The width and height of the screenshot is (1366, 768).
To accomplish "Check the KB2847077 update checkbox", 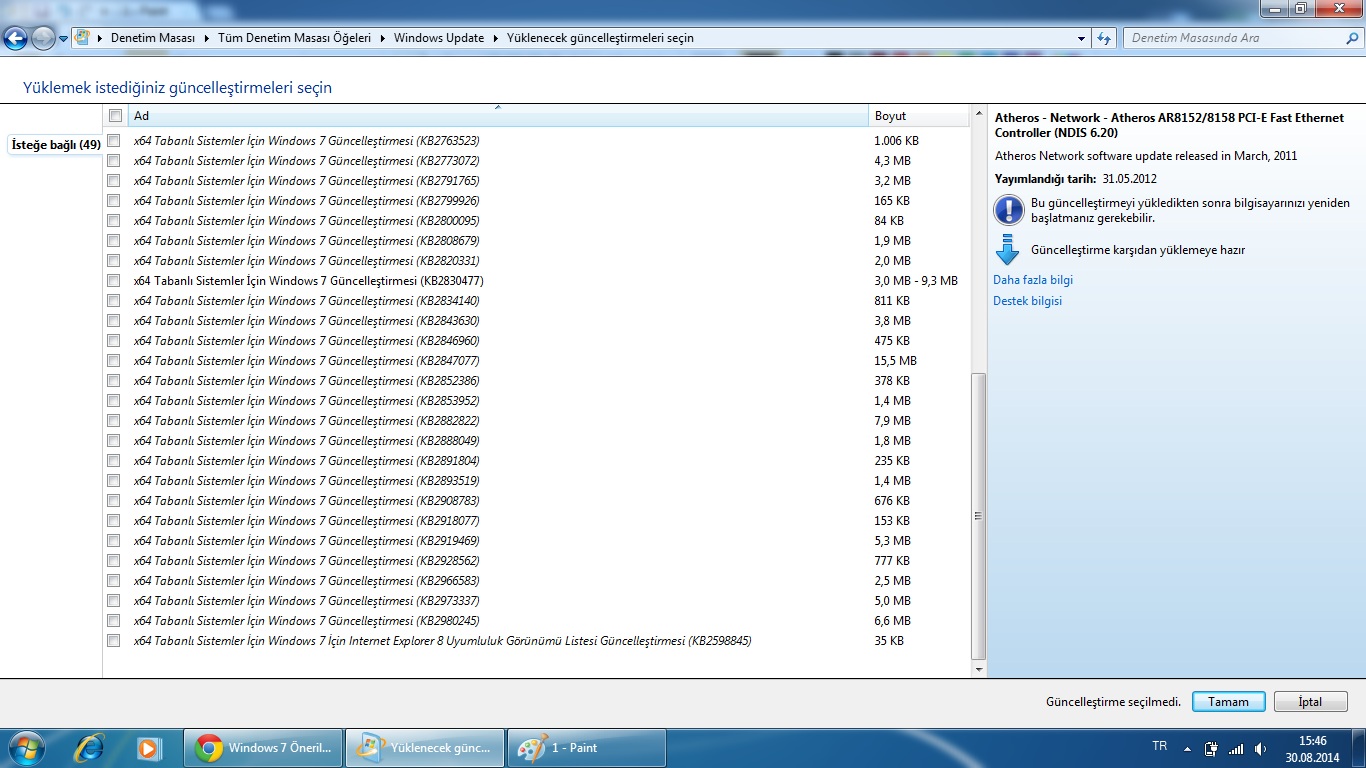I will pos(114,360).
